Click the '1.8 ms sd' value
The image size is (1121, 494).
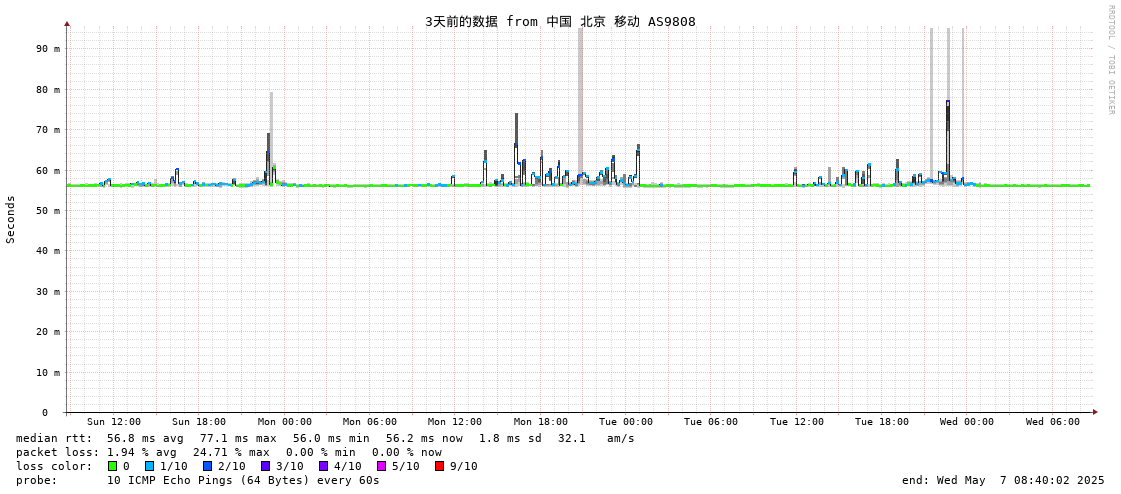[x=509, y=438]
